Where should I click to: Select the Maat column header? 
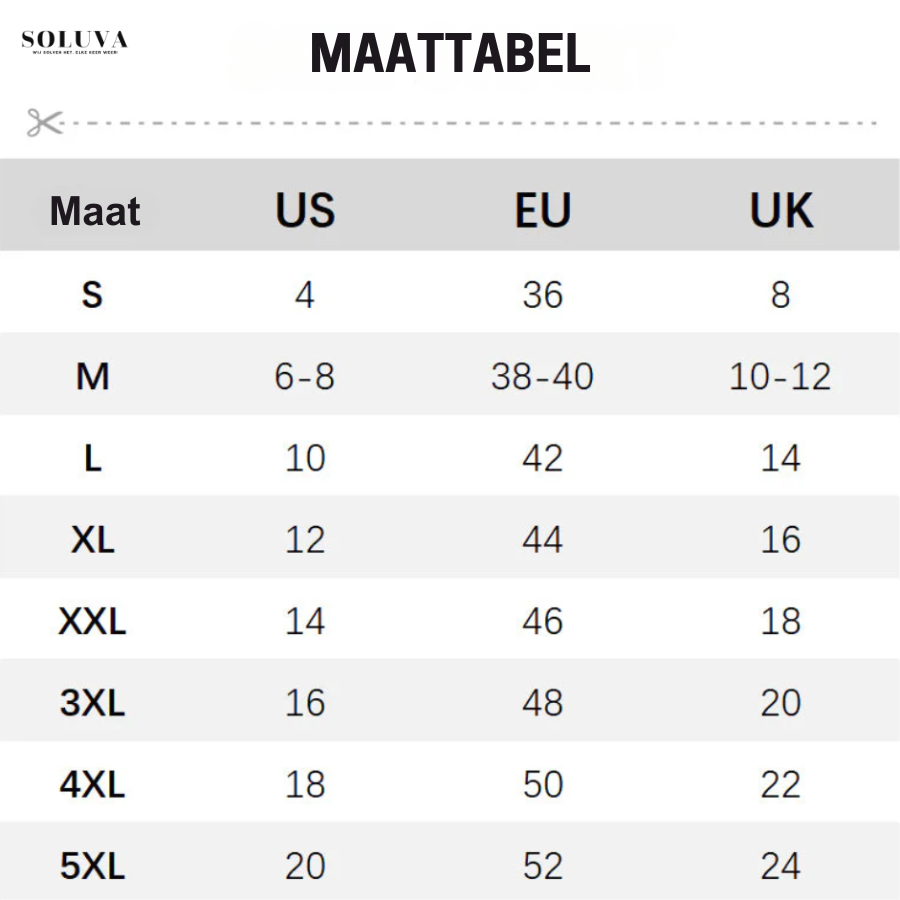coord(95,212)
